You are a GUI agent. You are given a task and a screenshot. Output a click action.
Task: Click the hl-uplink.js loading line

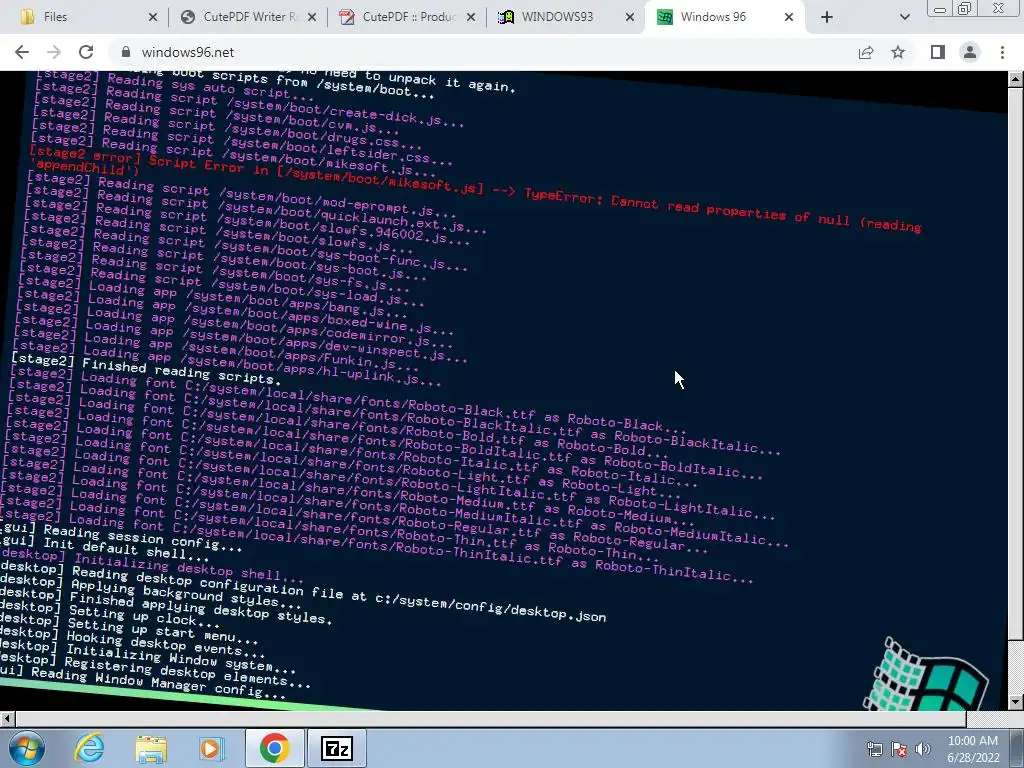point(226,362)
